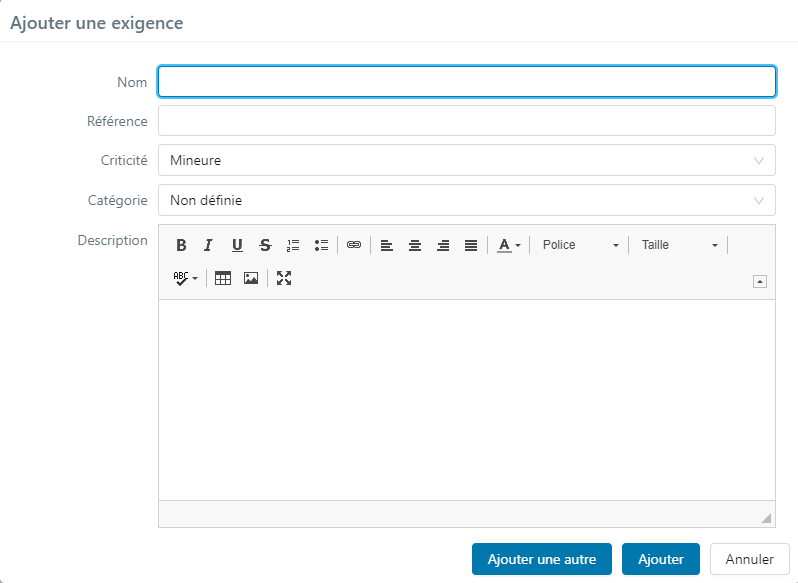The image size is (798, 583).
Task: Open the Criticité dropdown
Action: 466,160
